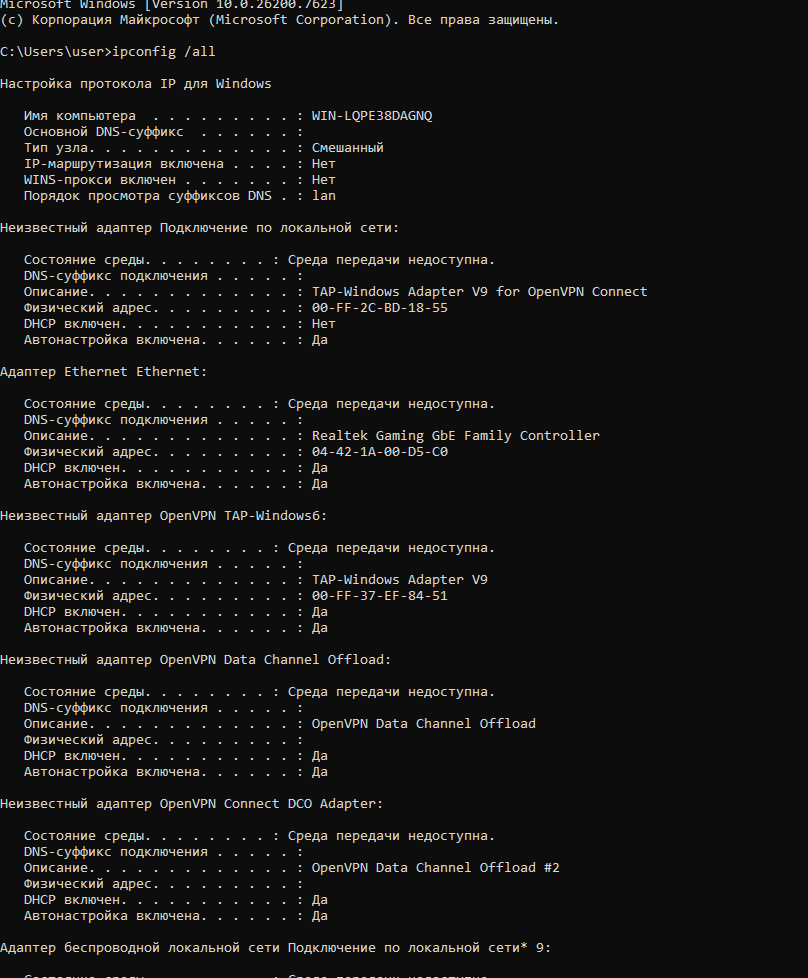Click the Microsoft Corporation copyright line
The height and width of the screenshot is (978, 808).
coord(280,19)
